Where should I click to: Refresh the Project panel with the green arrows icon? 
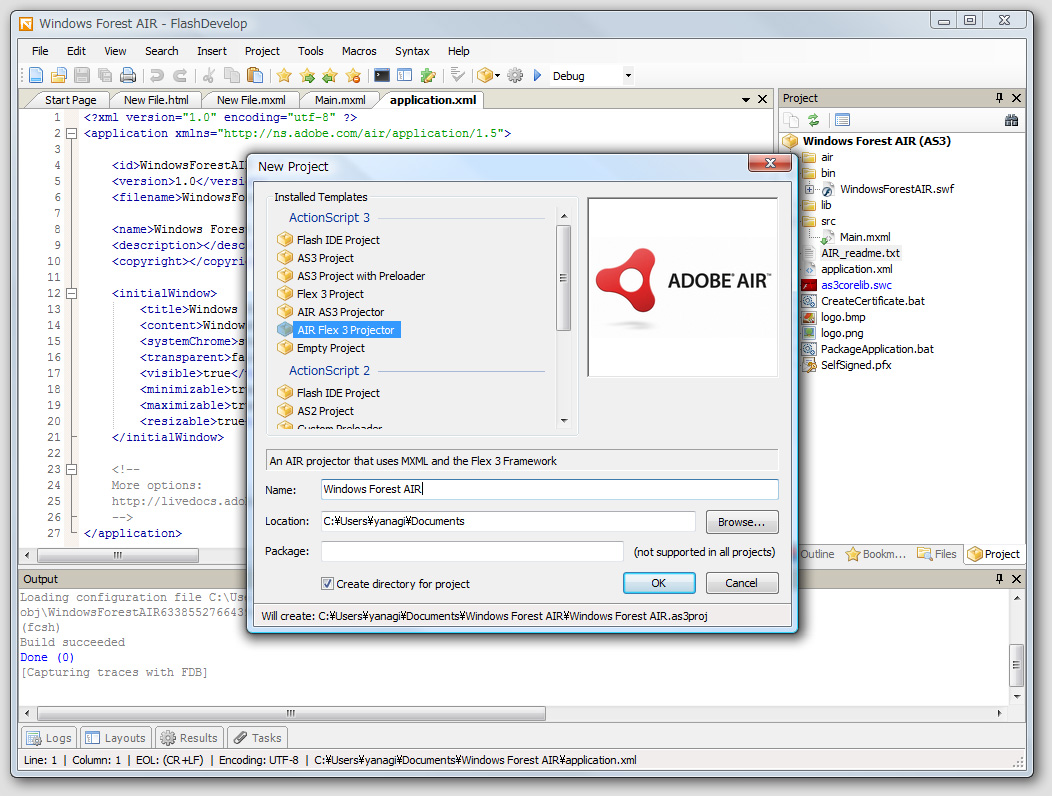click(x=814, y=120)
